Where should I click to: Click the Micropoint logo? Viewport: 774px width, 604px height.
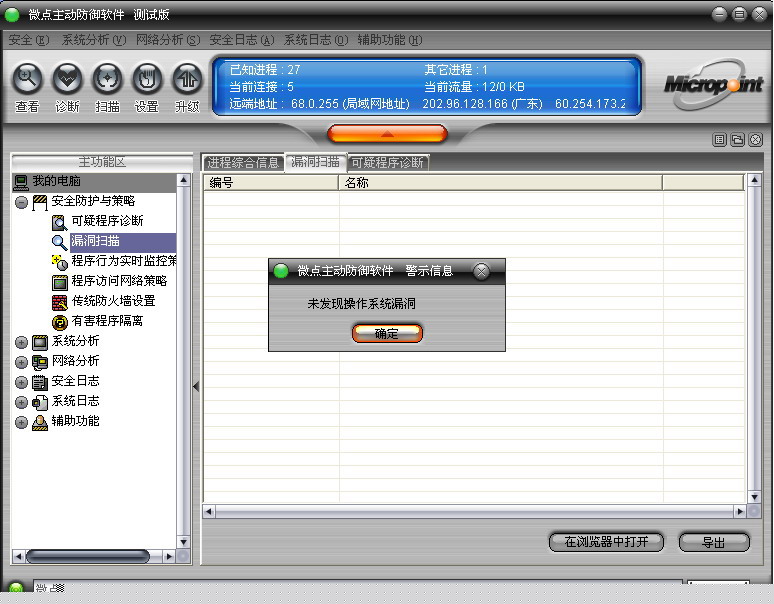click(713, 85)
